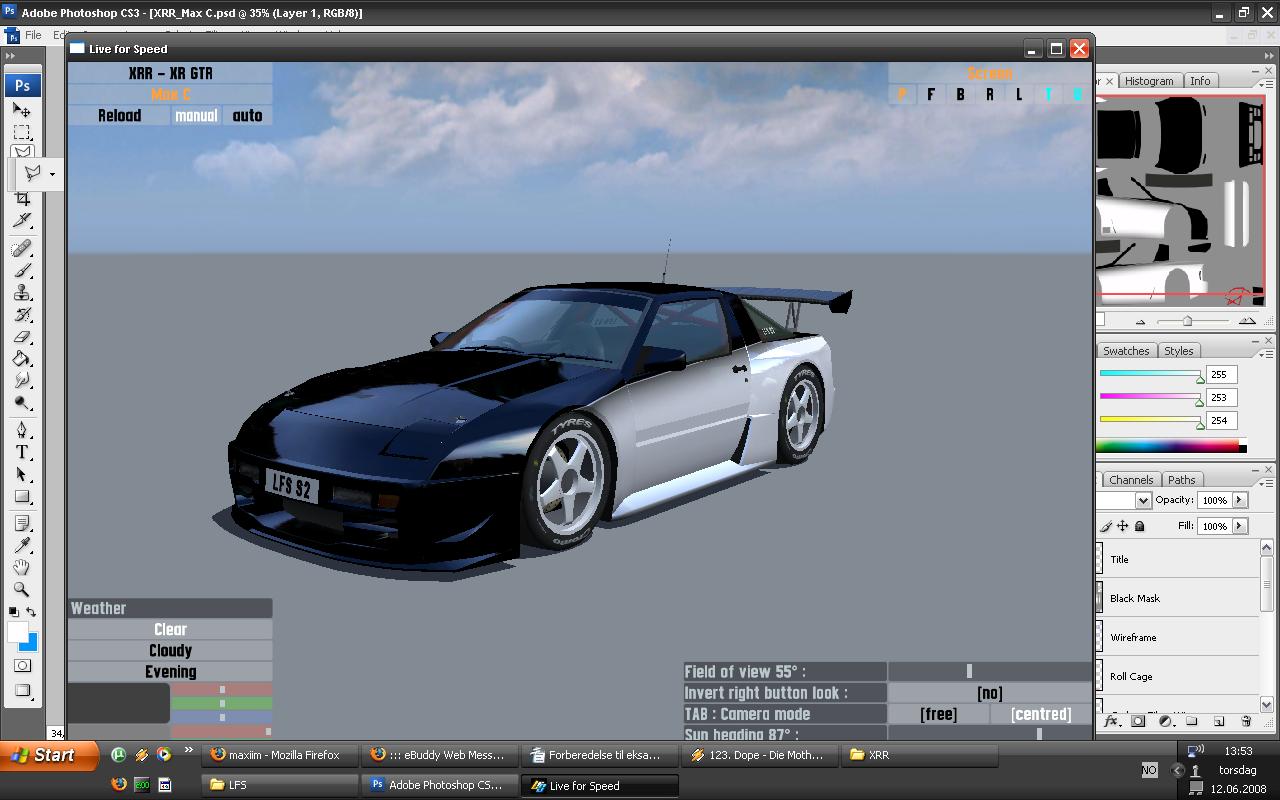Select the Move tool in Photoshop
Viewport: 1280px width, 800px height.
point(22,110)
